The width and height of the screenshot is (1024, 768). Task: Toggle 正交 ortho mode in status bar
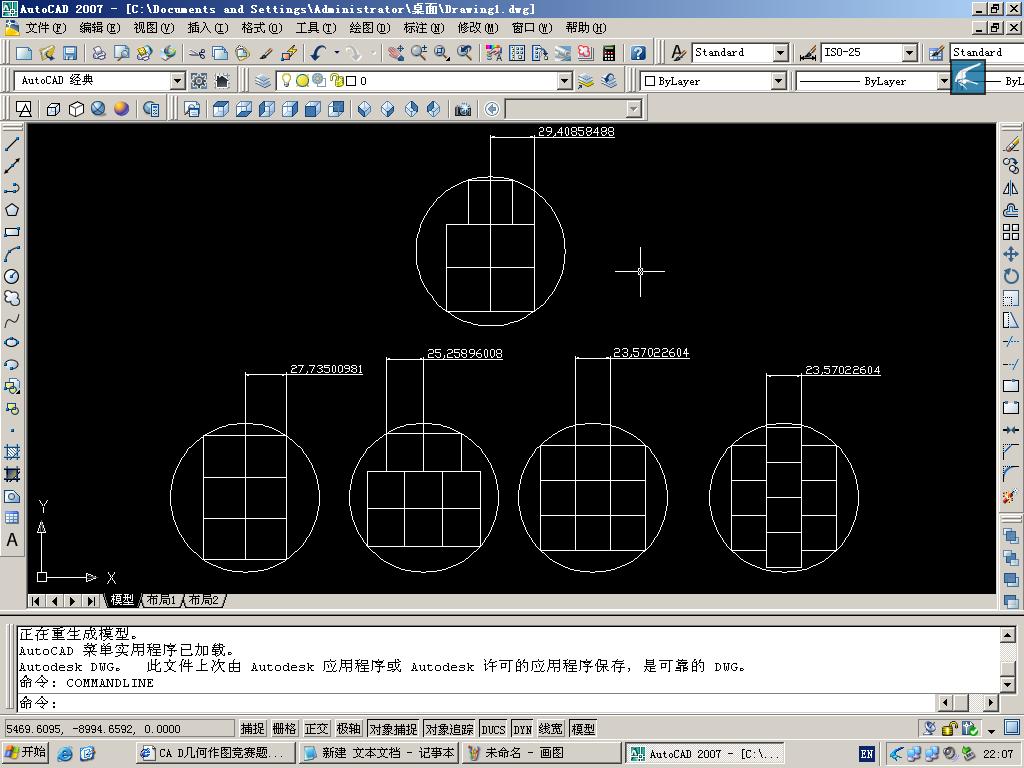(x=316, y=729)
